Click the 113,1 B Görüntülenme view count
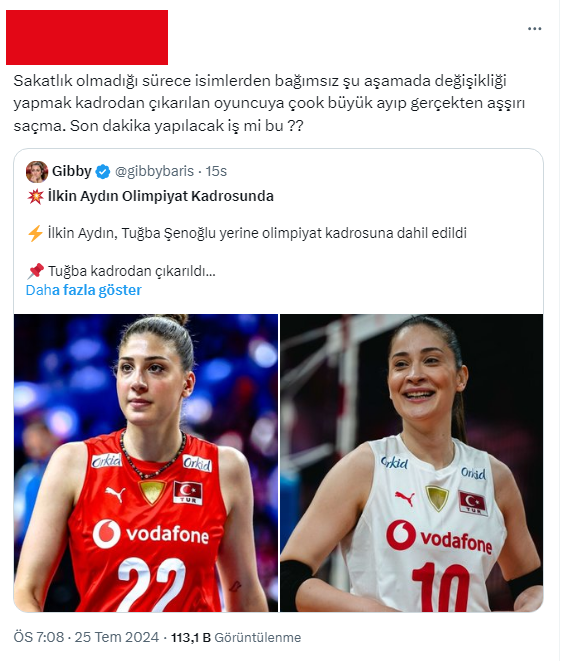 click(x=236, y=637)
